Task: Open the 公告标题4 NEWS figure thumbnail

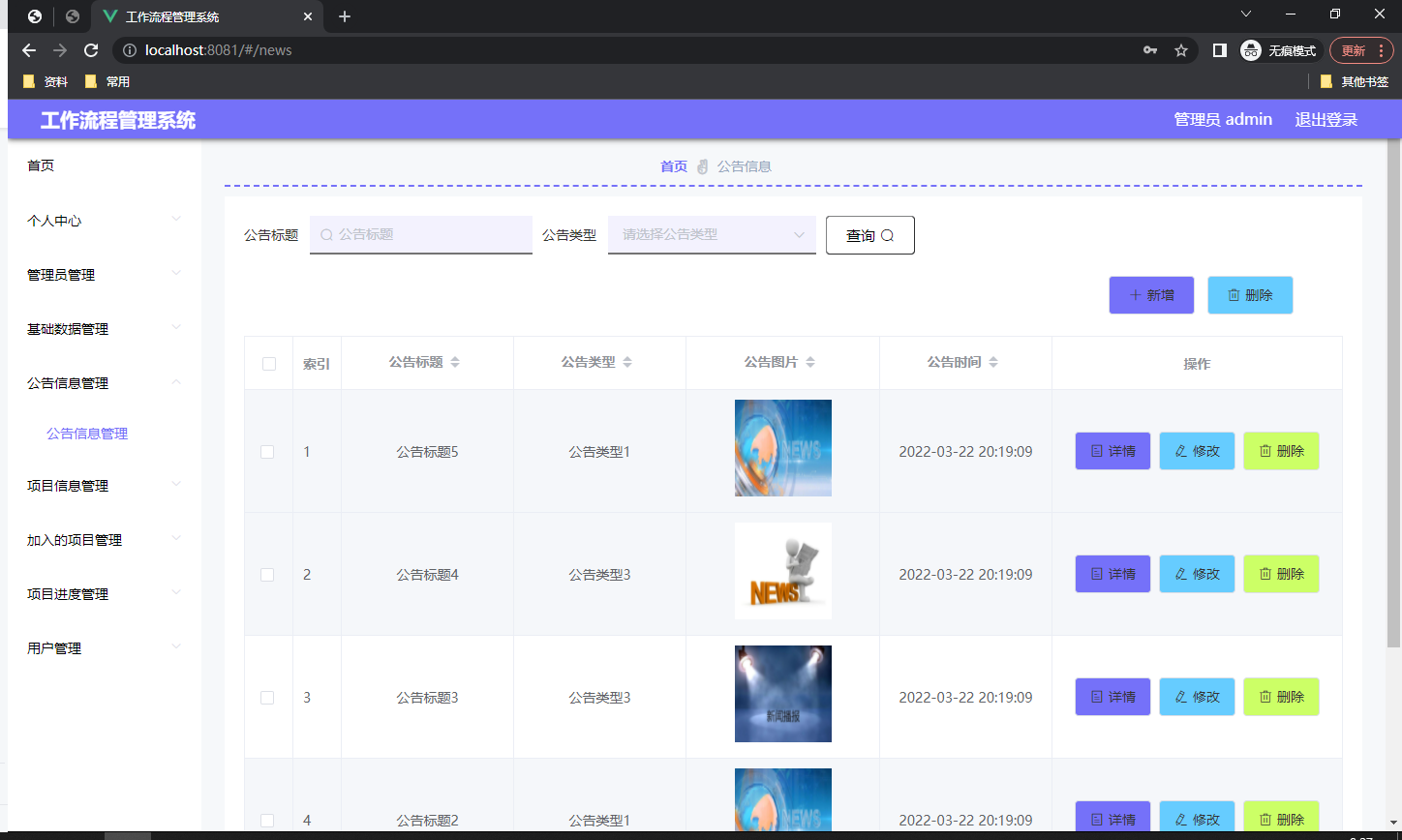Action: 783,571
